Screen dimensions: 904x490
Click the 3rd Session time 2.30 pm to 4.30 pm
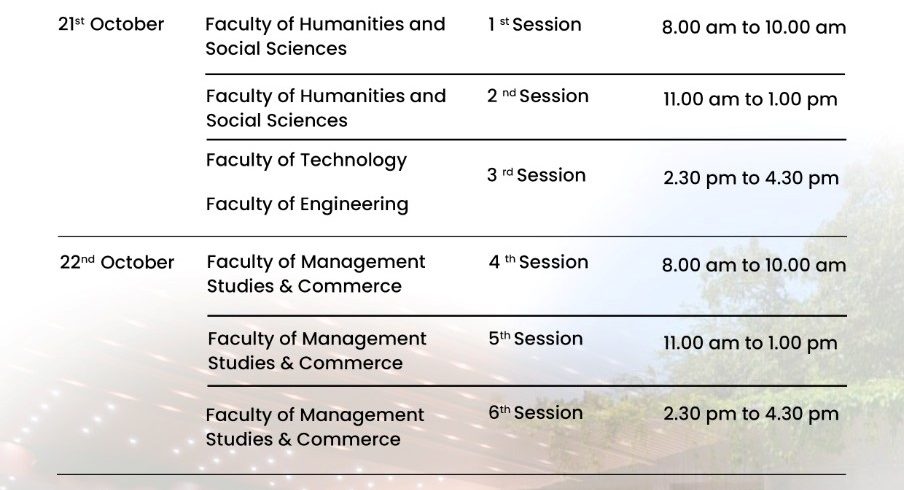click(751, 178)
